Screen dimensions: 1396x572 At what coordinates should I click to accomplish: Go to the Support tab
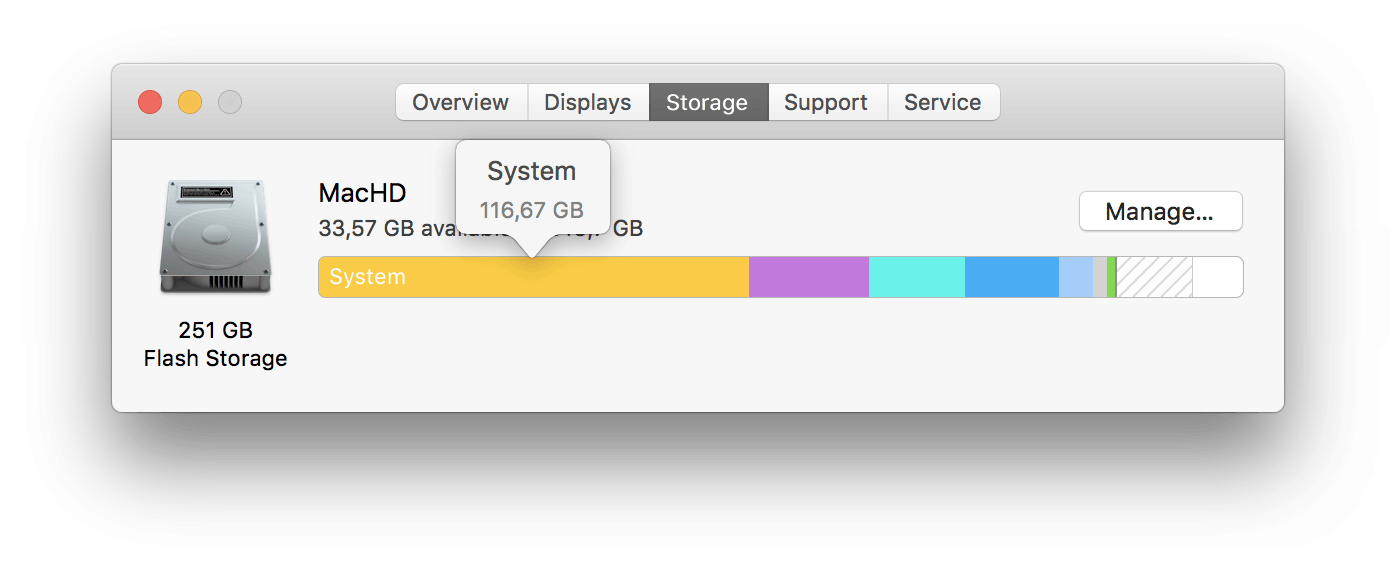pos(826,102)
